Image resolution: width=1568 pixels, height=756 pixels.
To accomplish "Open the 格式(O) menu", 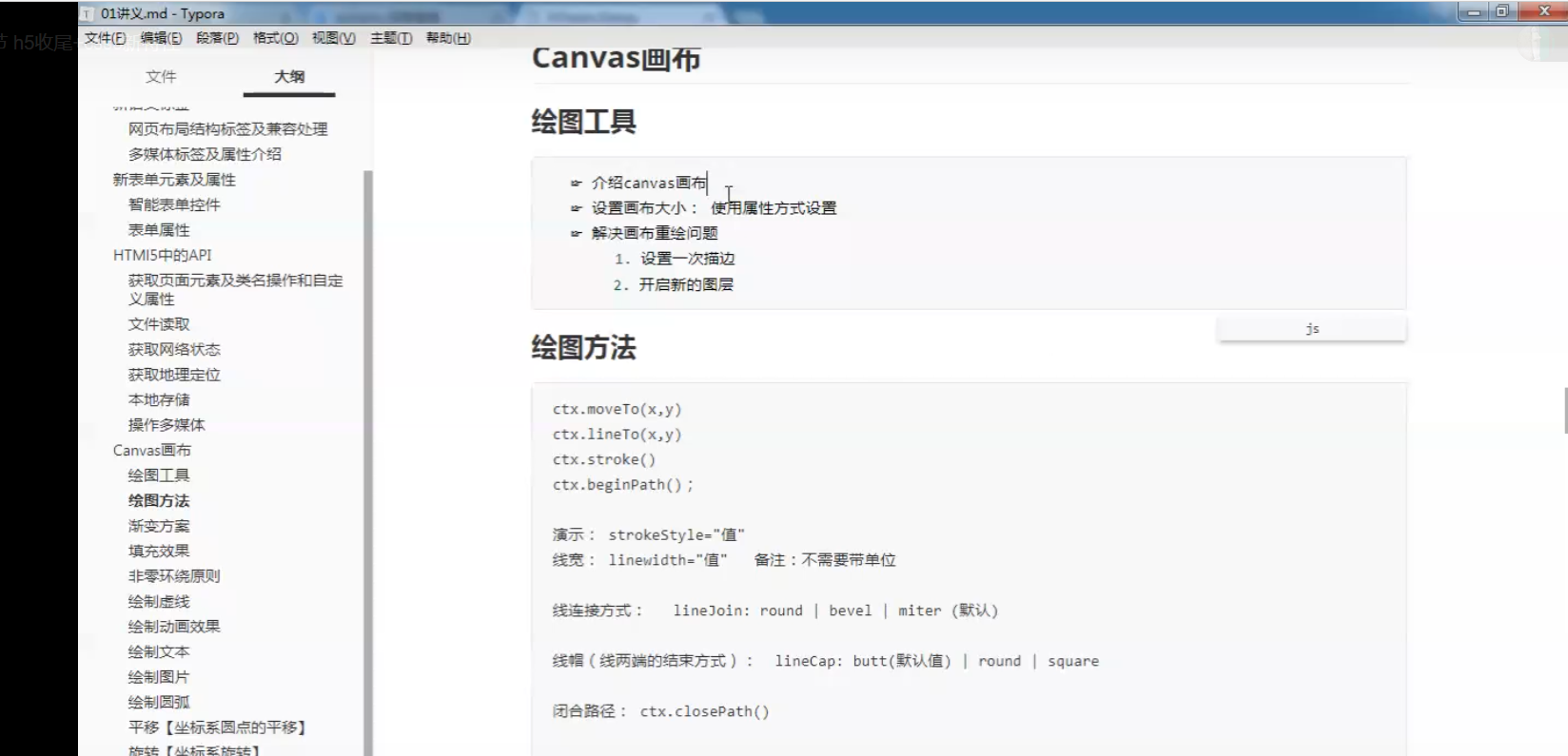I will point(275,38).
